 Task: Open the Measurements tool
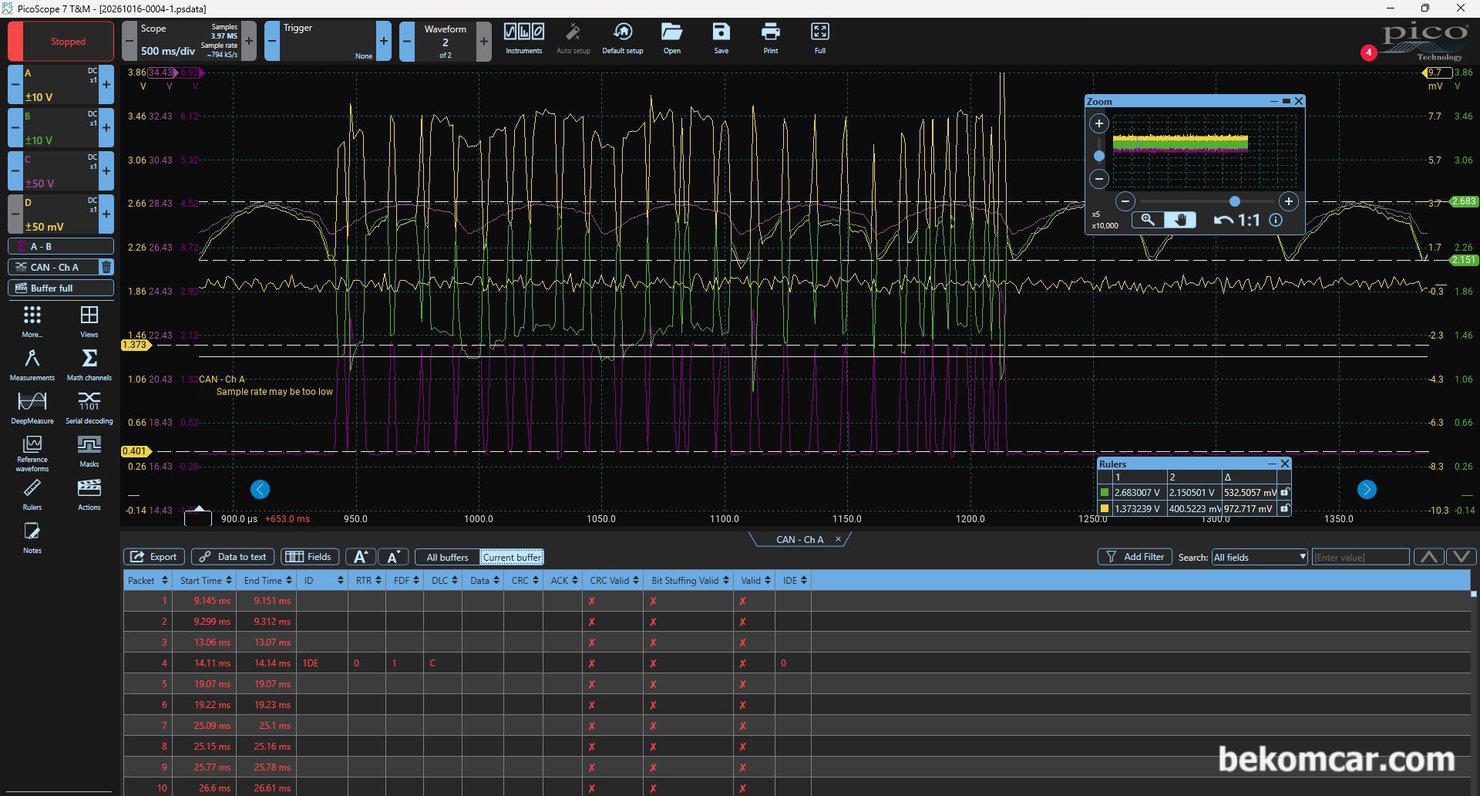tap(32, 365)
